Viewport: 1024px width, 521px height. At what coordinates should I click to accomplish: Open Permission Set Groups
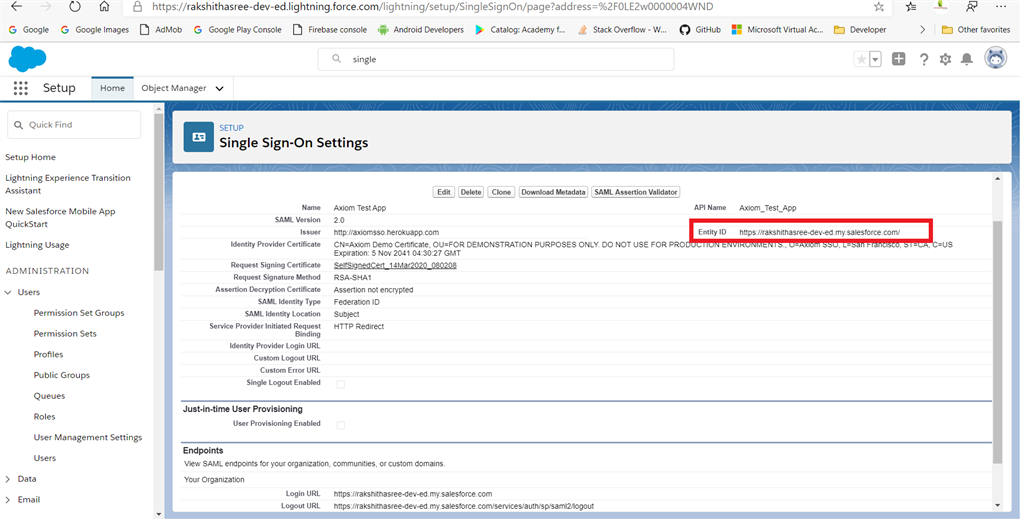(79, 313)
